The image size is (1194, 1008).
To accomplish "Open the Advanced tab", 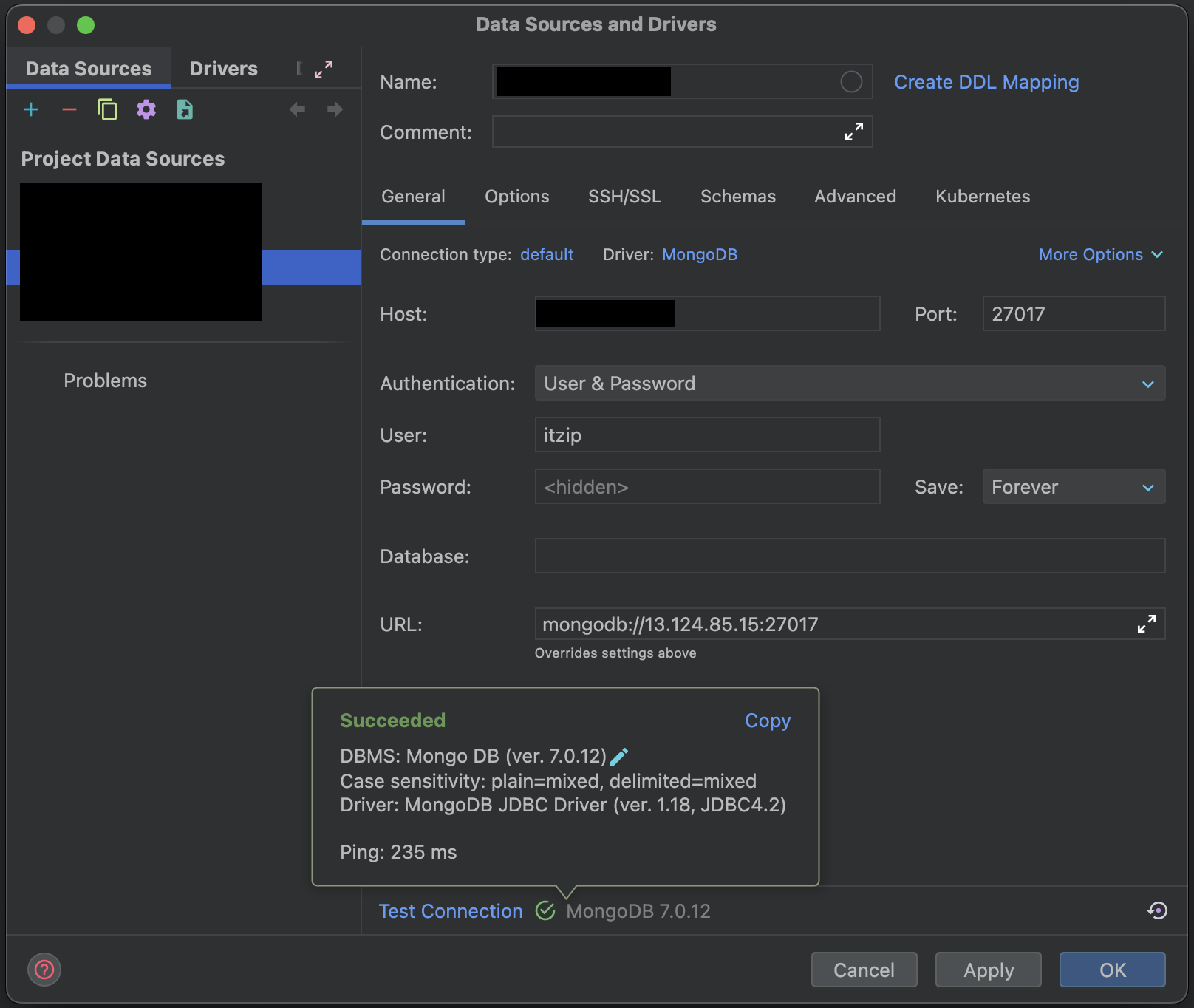I will pos(856,197).
